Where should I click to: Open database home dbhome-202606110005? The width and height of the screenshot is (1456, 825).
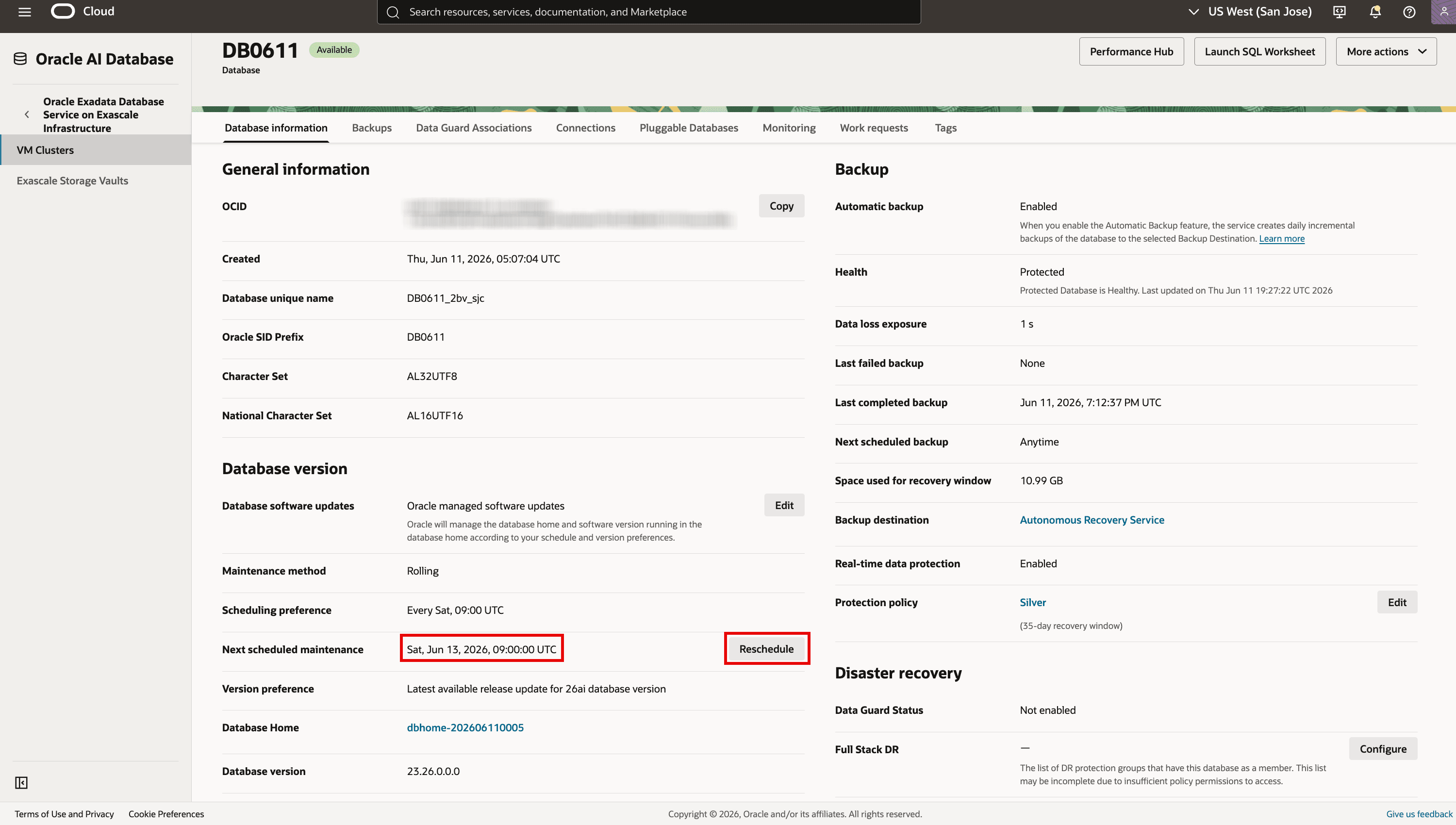[x=465, y=727]
